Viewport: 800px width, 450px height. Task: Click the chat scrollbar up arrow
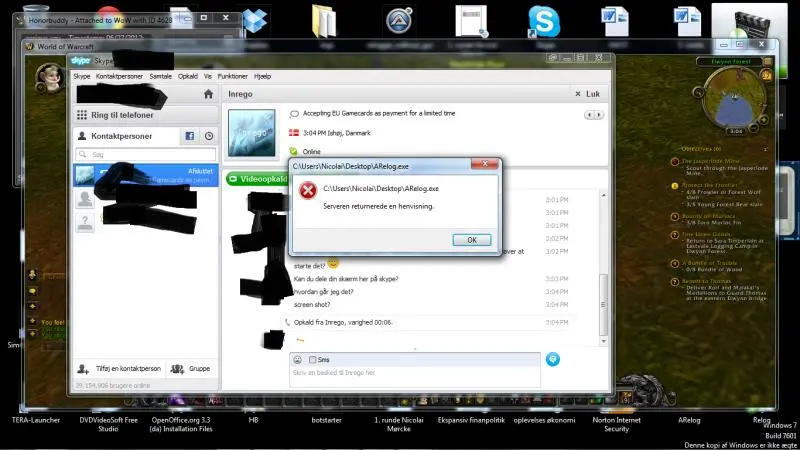pyautogui.click(x=604, y=195)
